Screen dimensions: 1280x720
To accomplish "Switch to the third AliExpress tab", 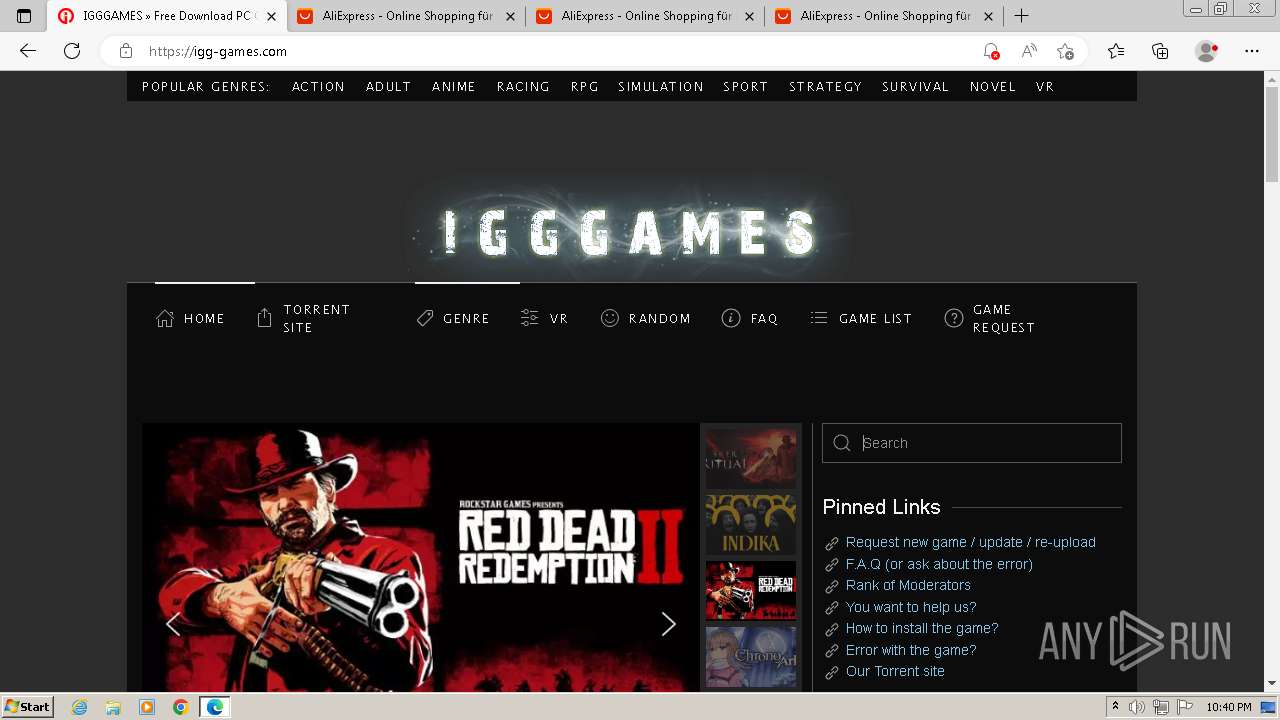I will 885,16.
